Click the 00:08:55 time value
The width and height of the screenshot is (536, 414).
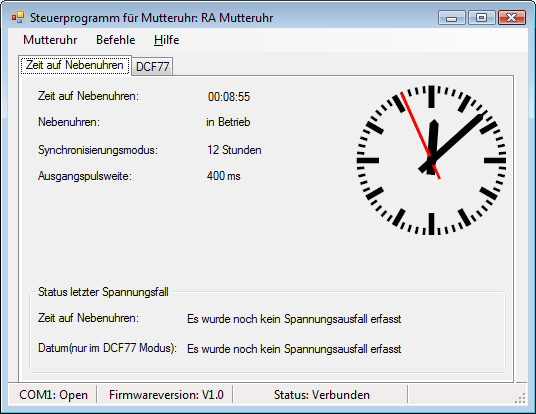point(229,97)
